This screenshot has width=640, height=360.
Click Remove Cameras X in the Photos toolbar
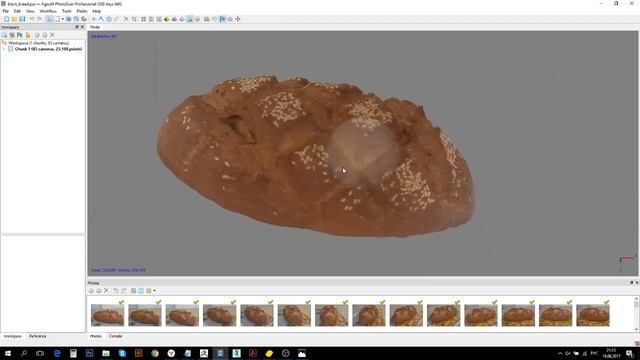click(106, 291)
